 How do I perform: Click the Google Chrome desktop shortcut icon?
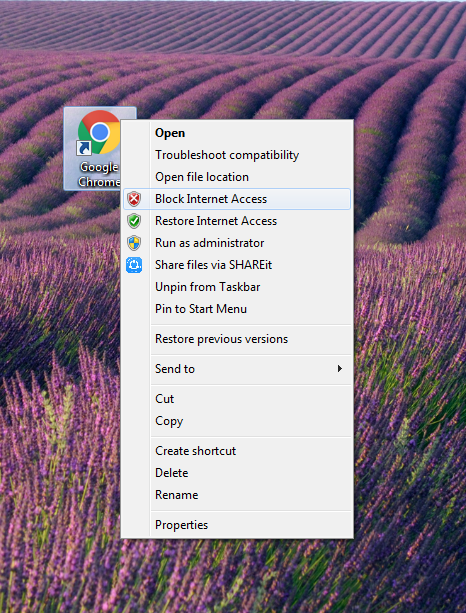click(99, 132)
